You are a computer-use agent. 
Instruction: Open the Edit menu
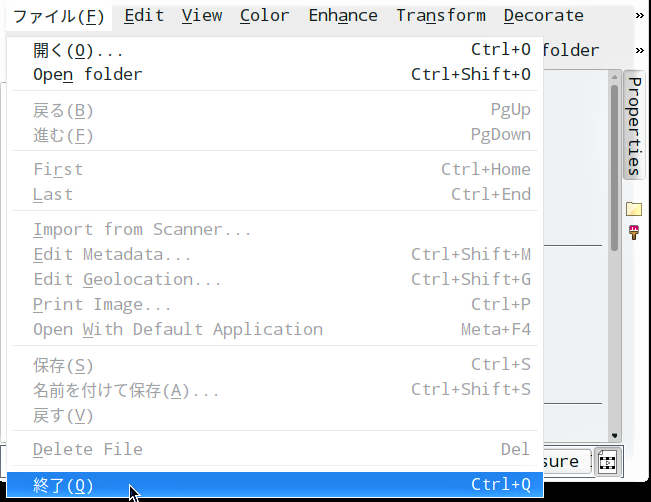(x=144, y=16)
